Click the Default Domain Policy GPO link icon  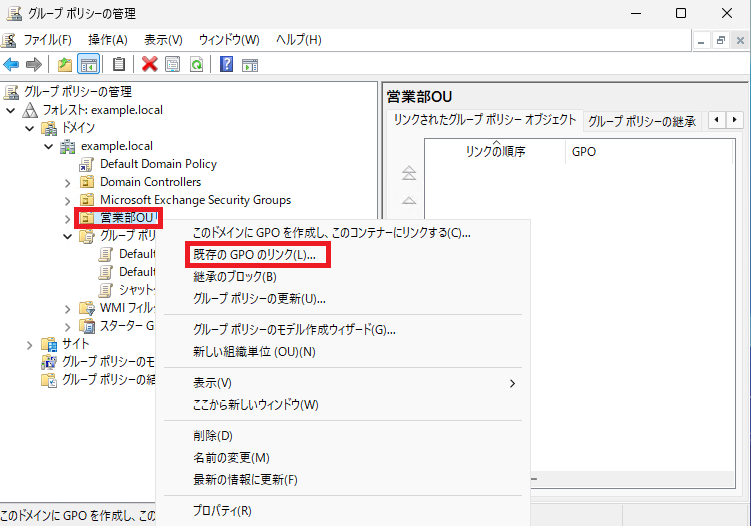click(87, 164)
